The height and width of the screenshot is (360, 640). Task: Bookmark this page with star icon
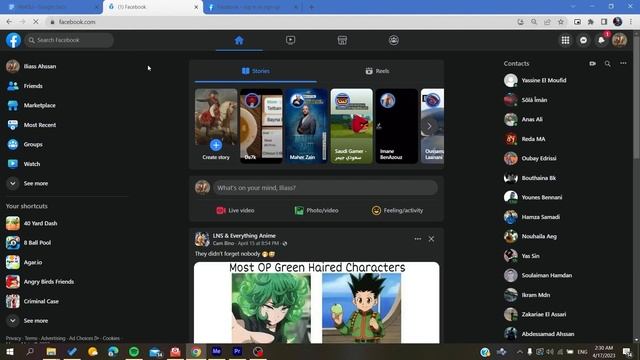click(561, 22)
